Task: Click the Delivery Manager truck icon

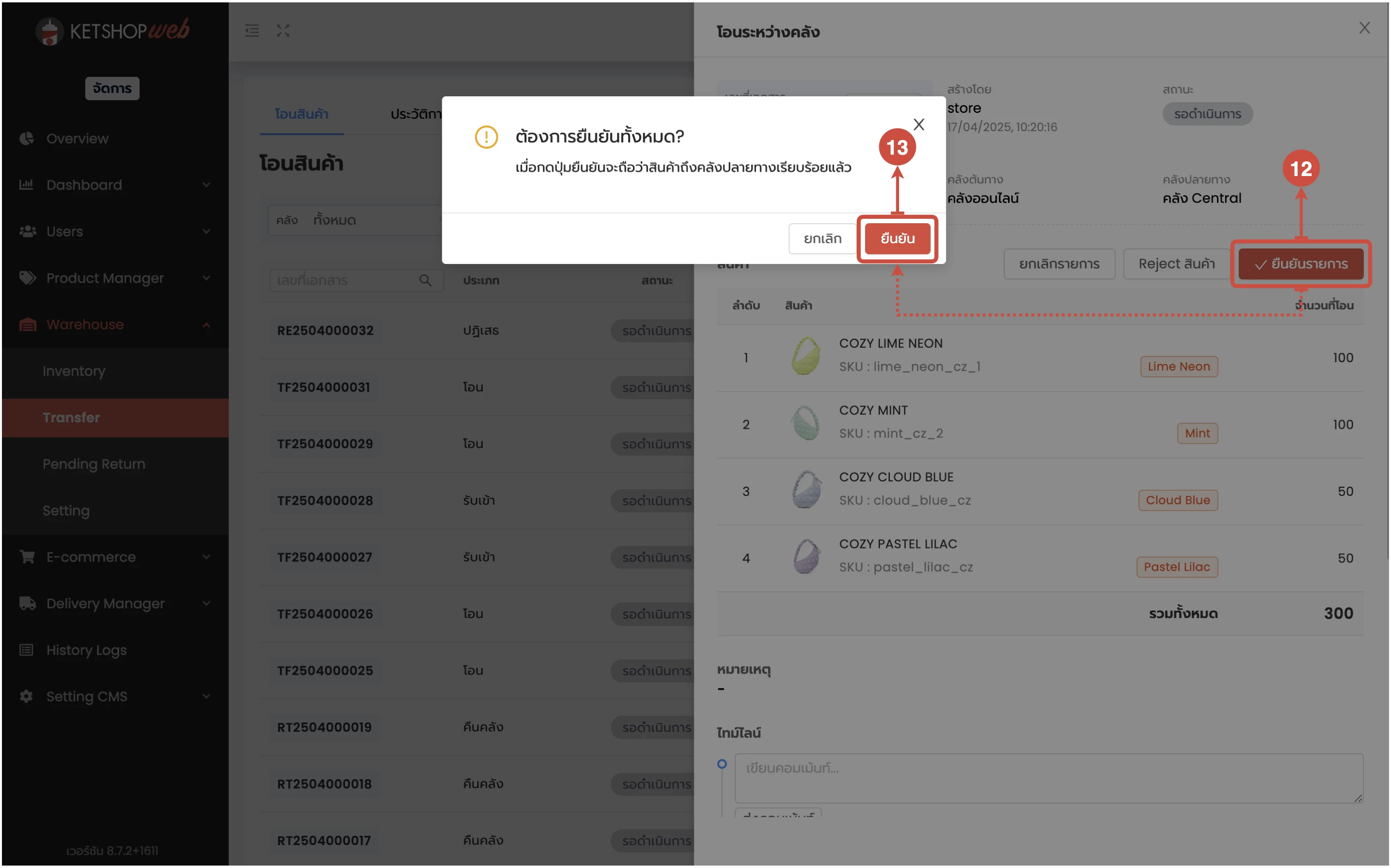Action: tap(26, 603)
